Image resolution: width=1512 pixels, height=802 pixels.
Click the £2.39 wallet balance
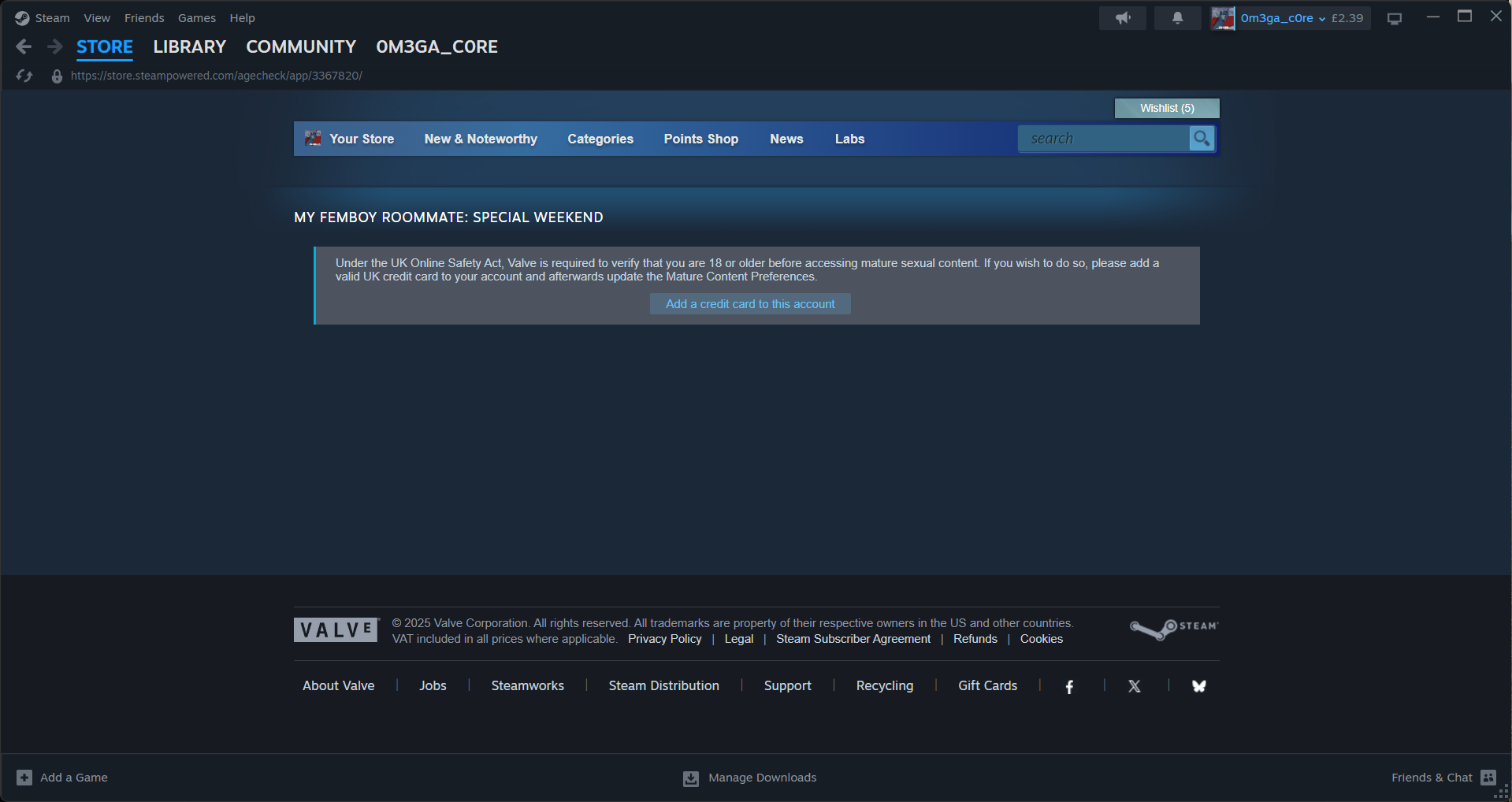pos(1347,18)
